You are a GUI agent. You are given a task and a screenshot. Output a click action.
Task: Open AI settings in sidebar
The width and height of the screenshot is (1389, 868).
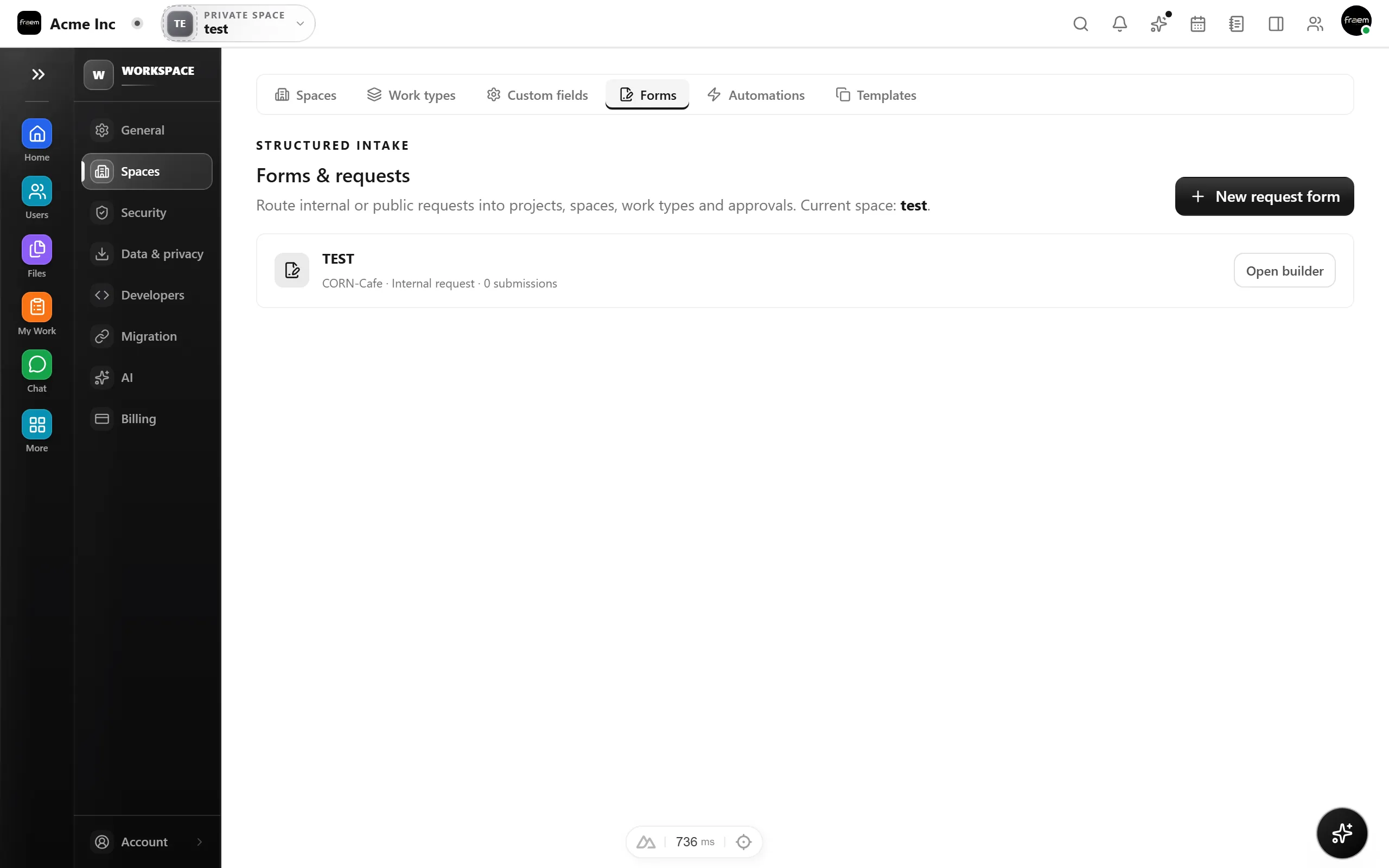147,378
